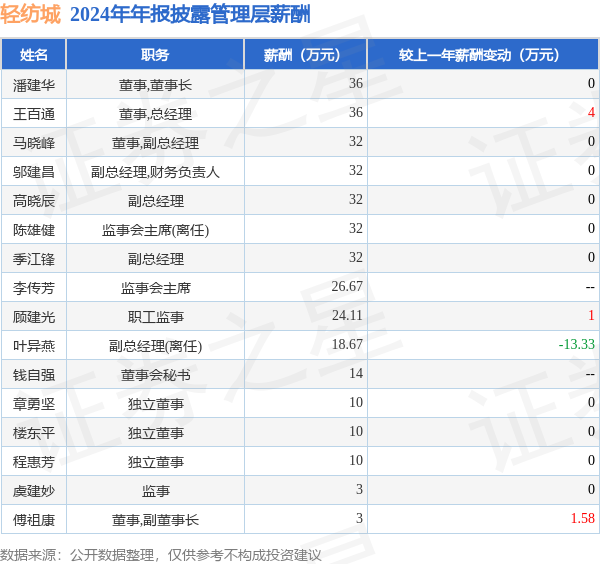
Task: Click the name 虞建妙
Action: pos(34,491)
